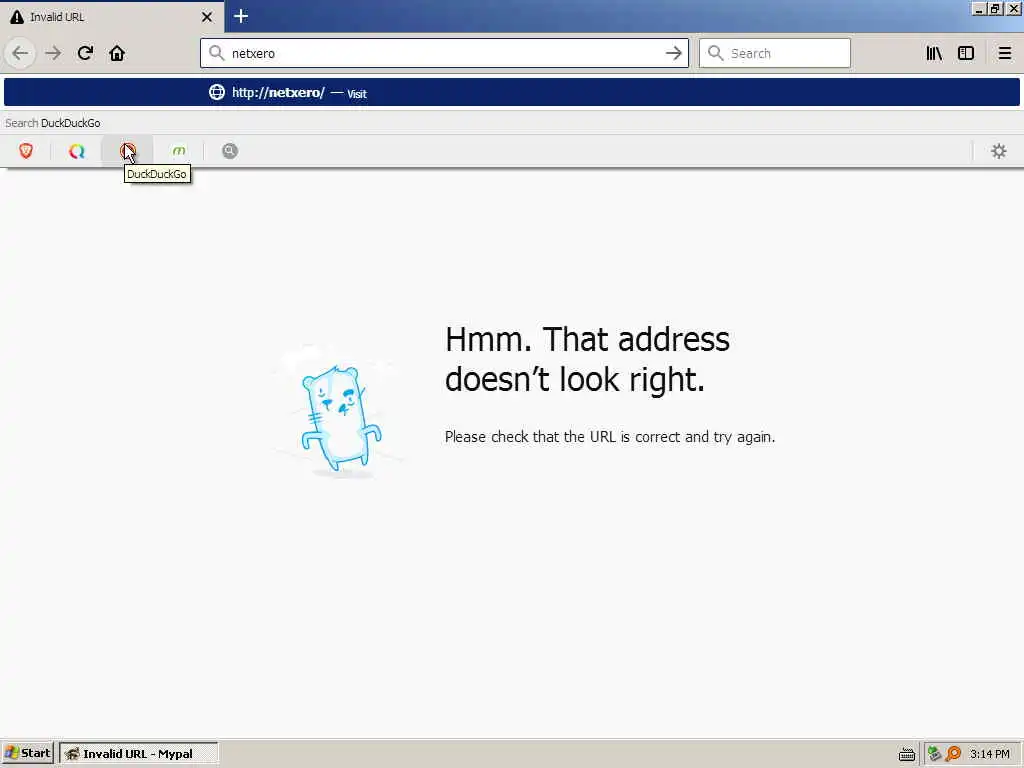Search with the Brave engine icon

pyautogui.click(x=26, y=151)
